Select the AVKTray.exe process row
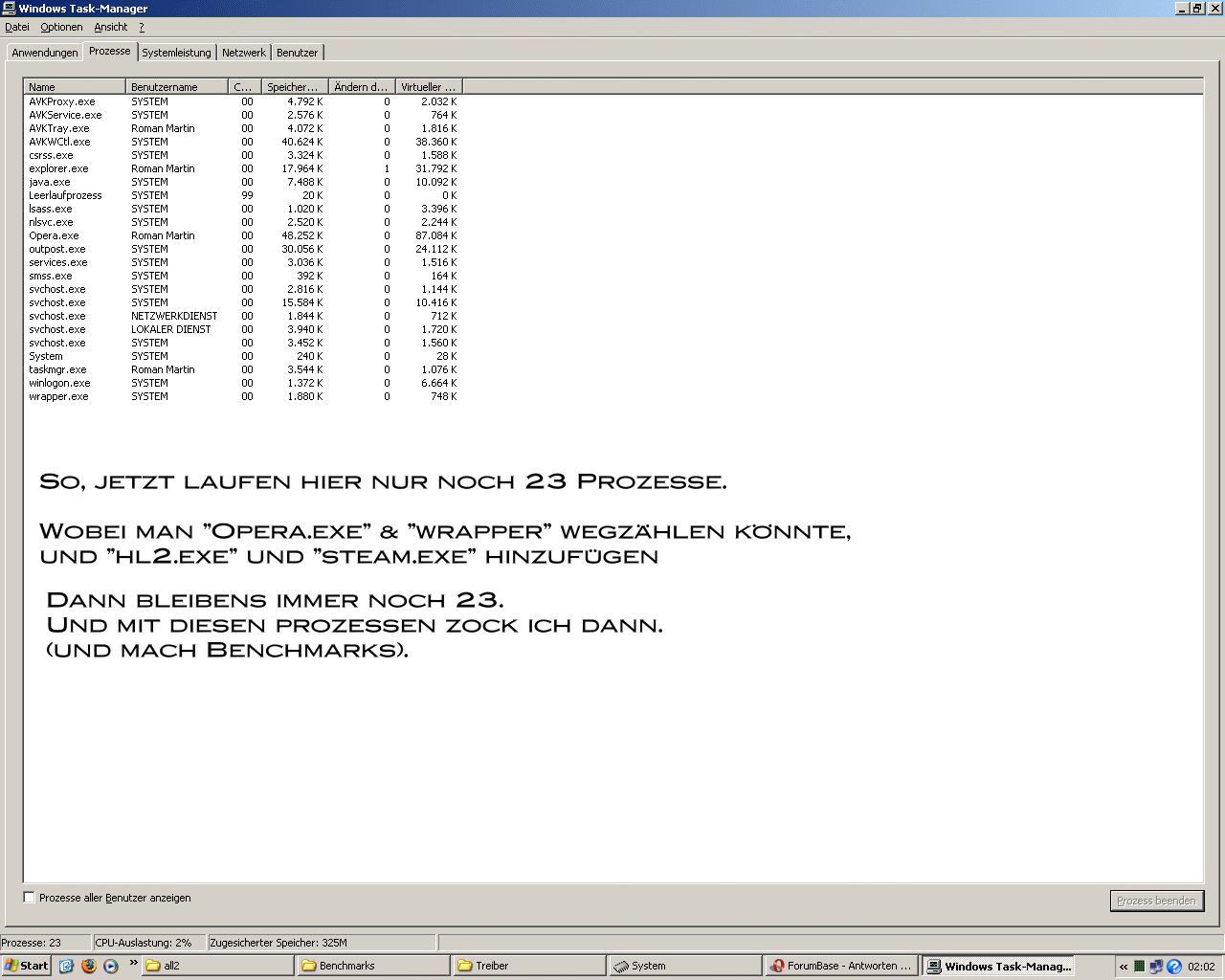 click(243, 128)
